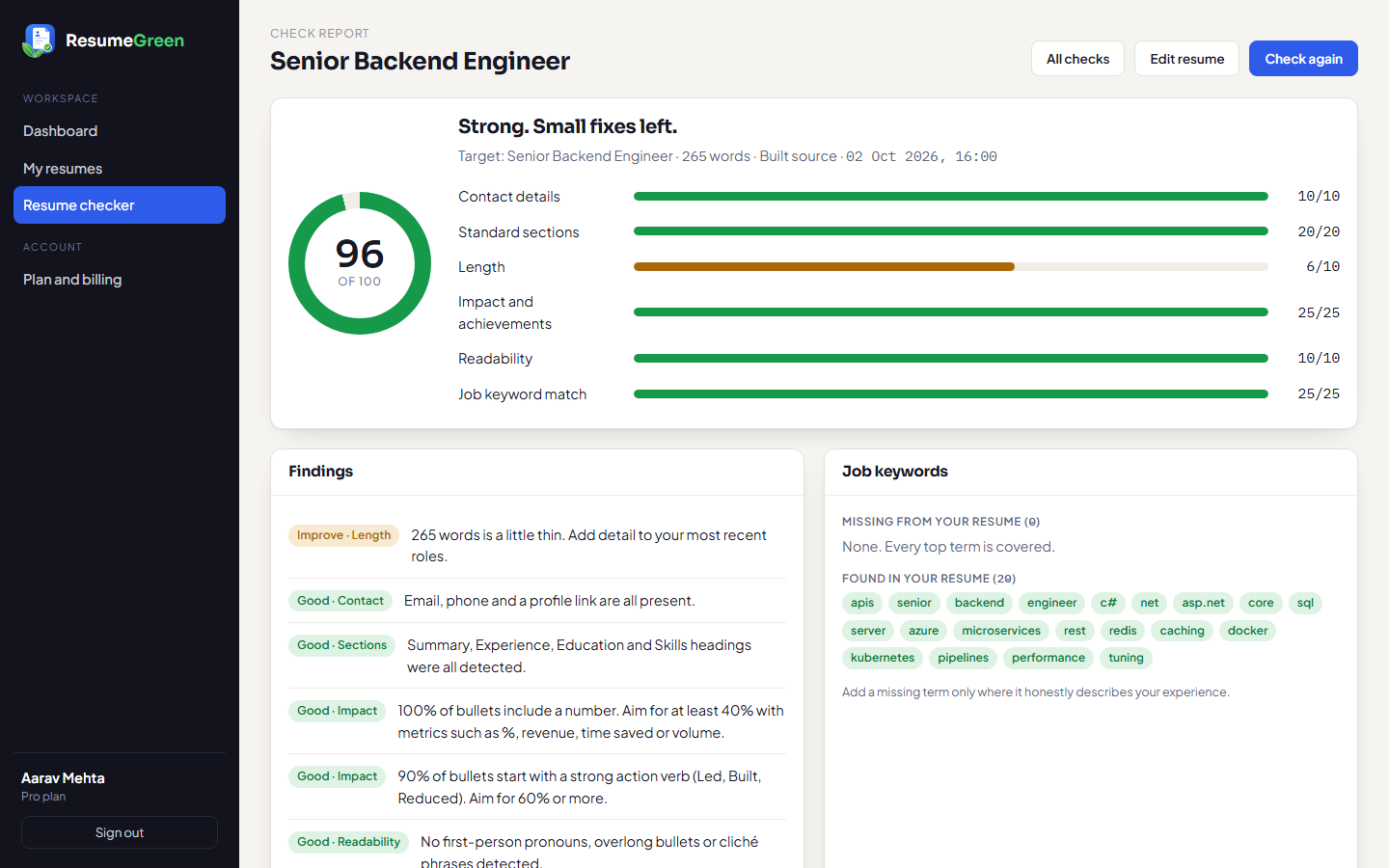Click the Good · Readability tag
The image size is (1389, 868).
click(x=348, y=842)
